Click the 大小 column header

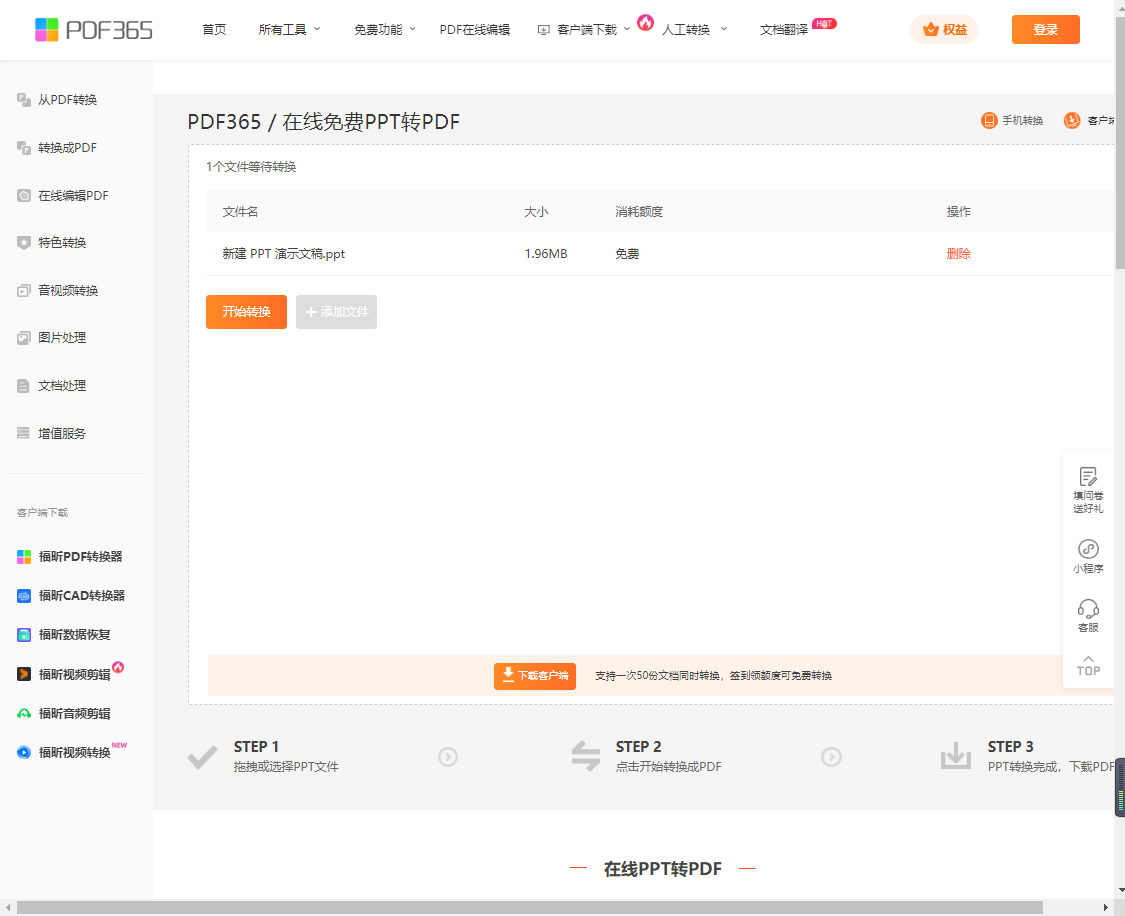coord(536,212)
